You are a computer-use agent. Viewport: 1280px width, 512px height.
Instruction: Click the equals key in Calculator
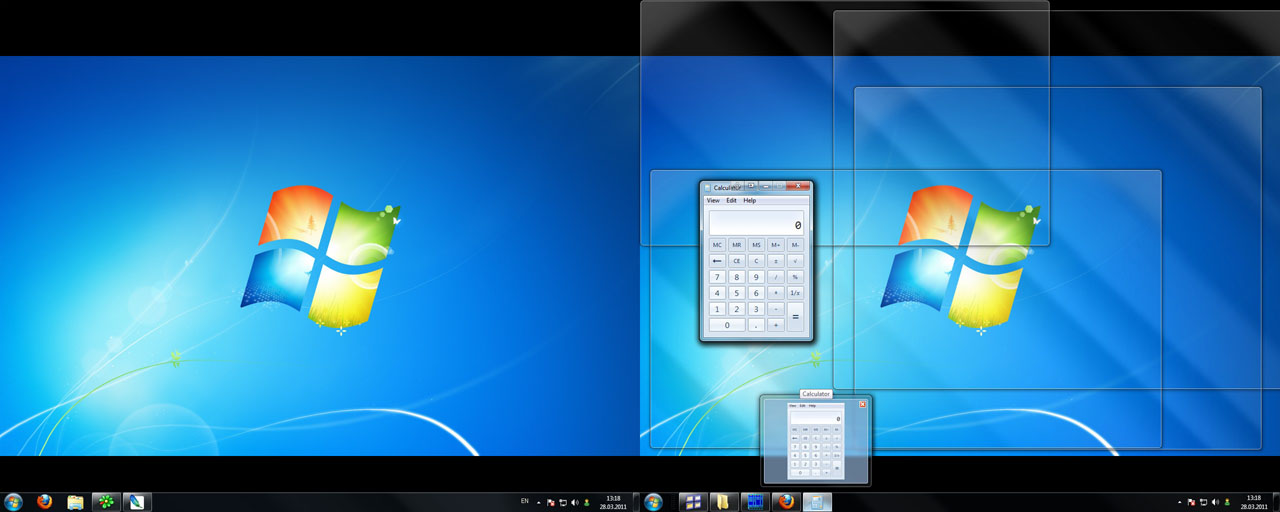795,317
